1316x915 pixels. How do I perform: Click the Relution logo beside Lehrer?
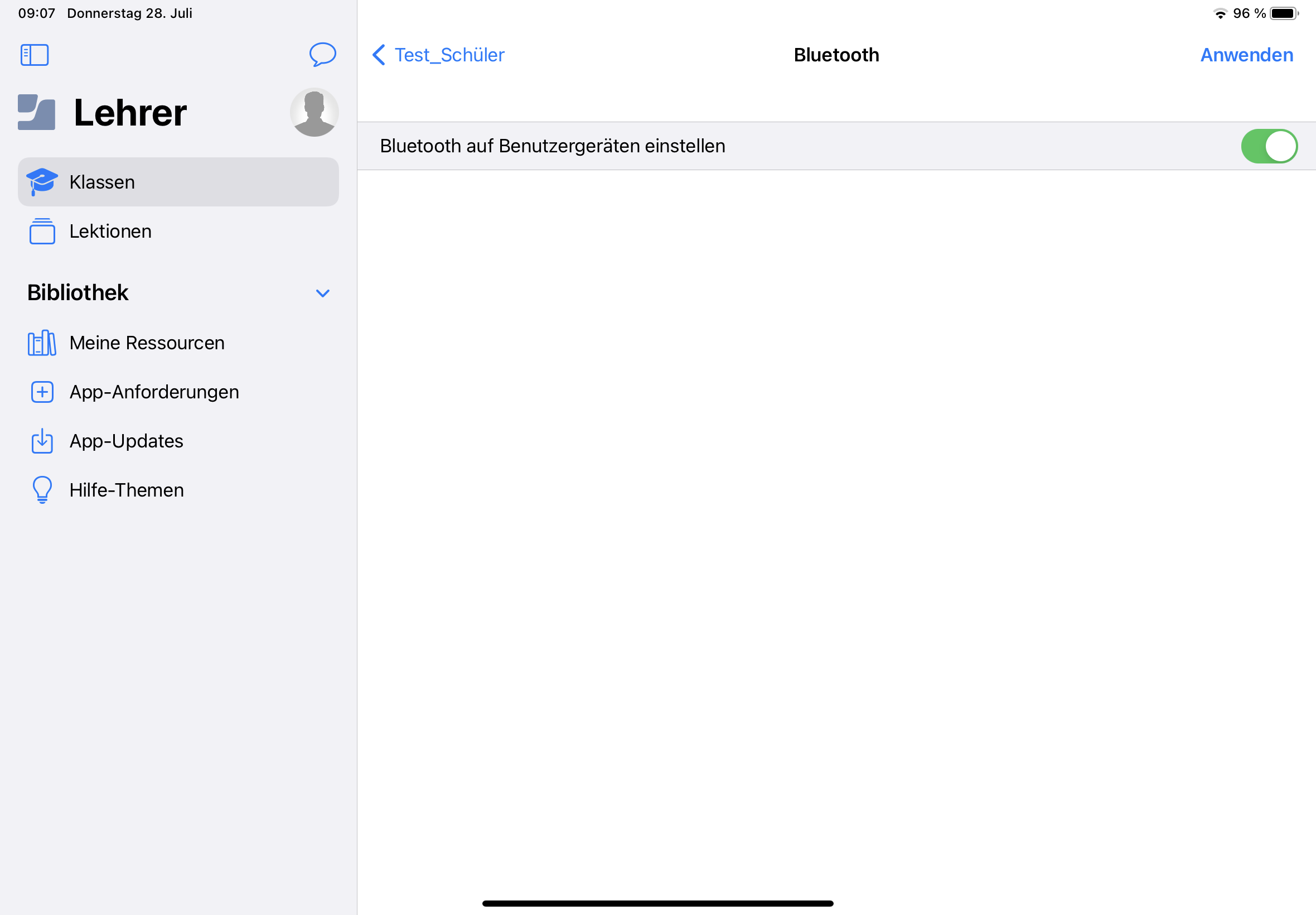(36, 112)
